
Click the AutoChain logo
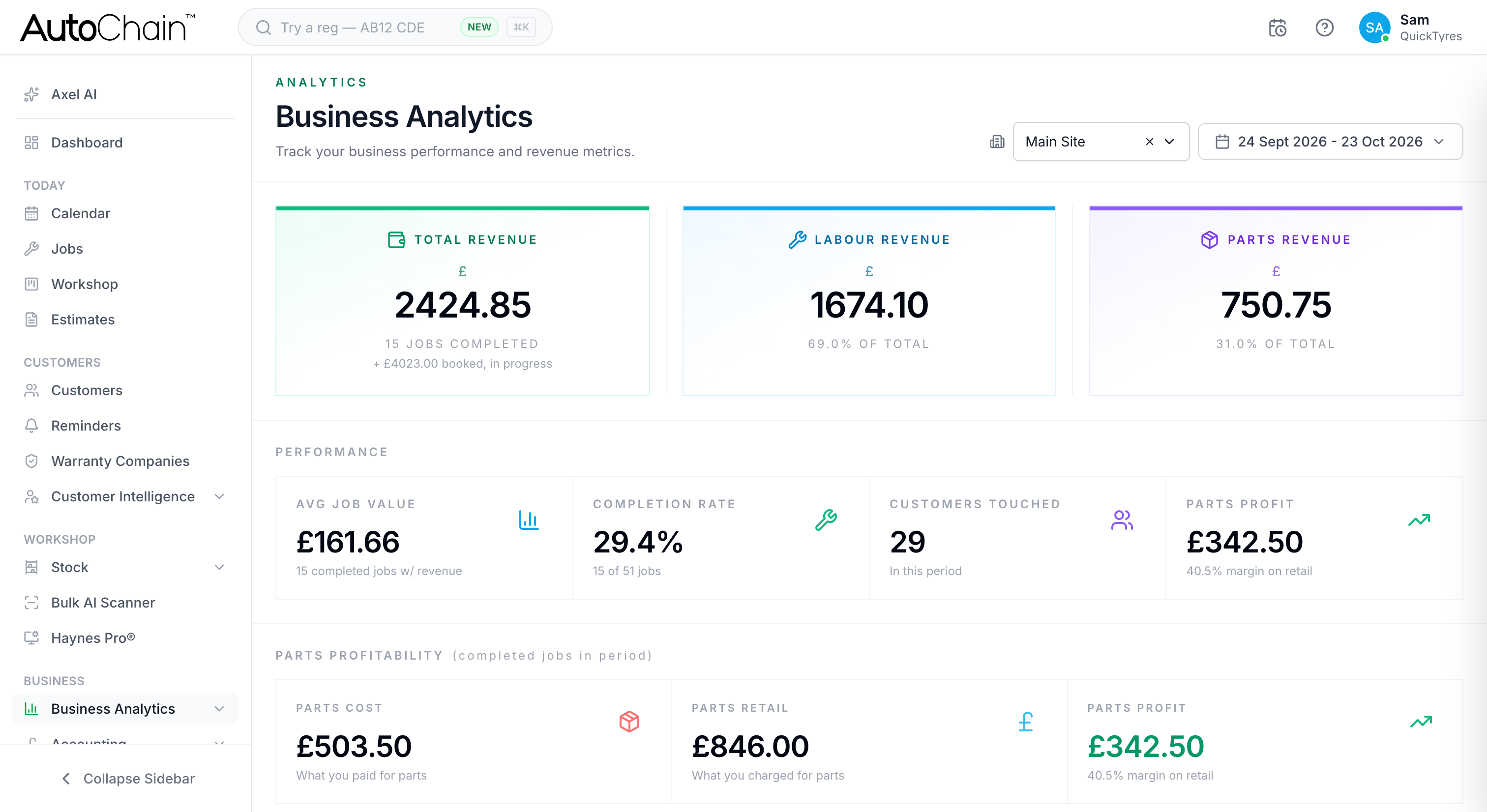(x=107, y=27)
